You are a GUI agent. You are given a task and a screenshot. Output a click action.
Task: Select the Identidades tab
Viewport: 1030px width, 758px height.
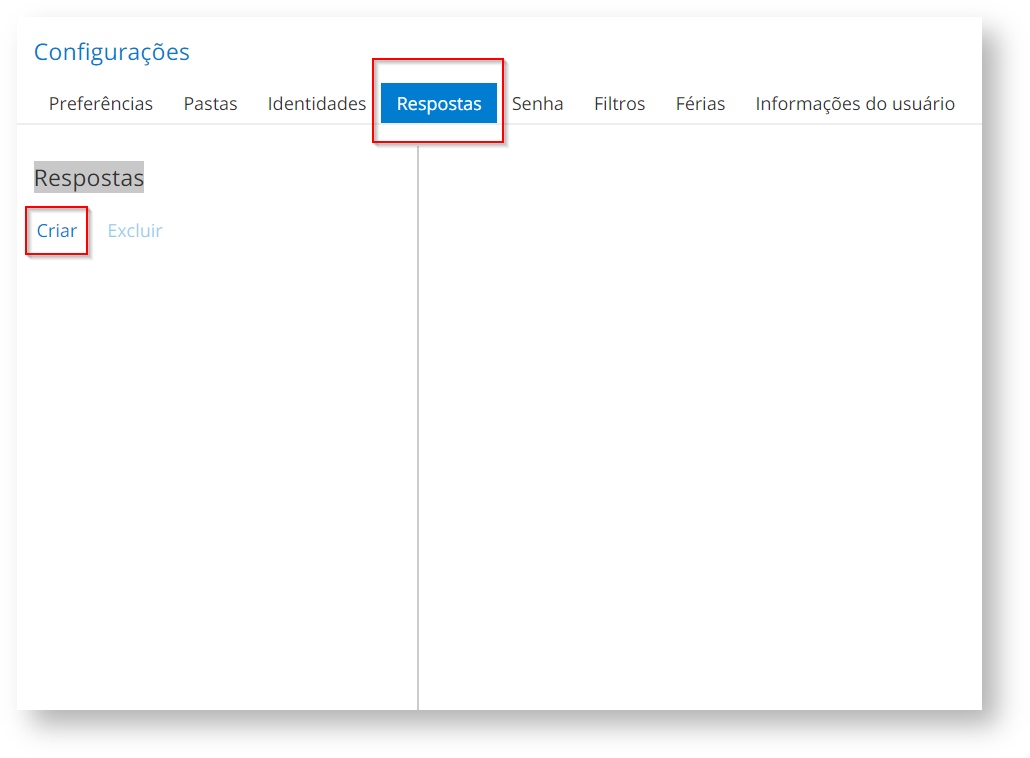click(317, 104)
